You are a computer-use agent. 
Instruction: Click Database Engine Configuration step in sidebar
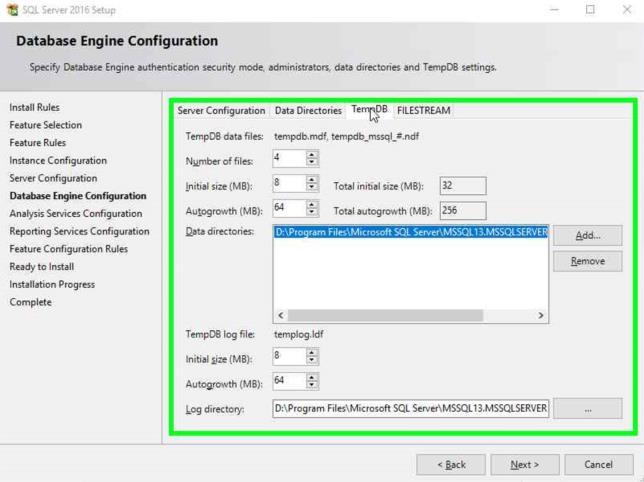78,196
